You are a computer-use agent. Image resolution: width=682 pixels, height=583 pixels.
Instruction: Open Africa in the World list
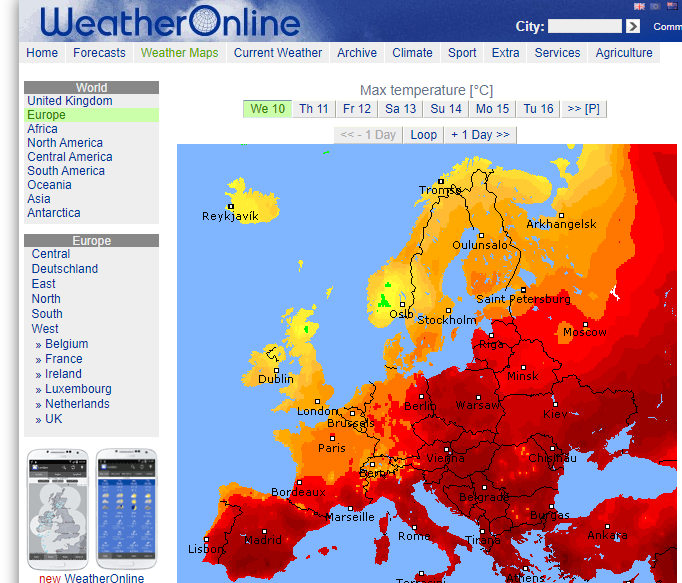tap(43, 129)
